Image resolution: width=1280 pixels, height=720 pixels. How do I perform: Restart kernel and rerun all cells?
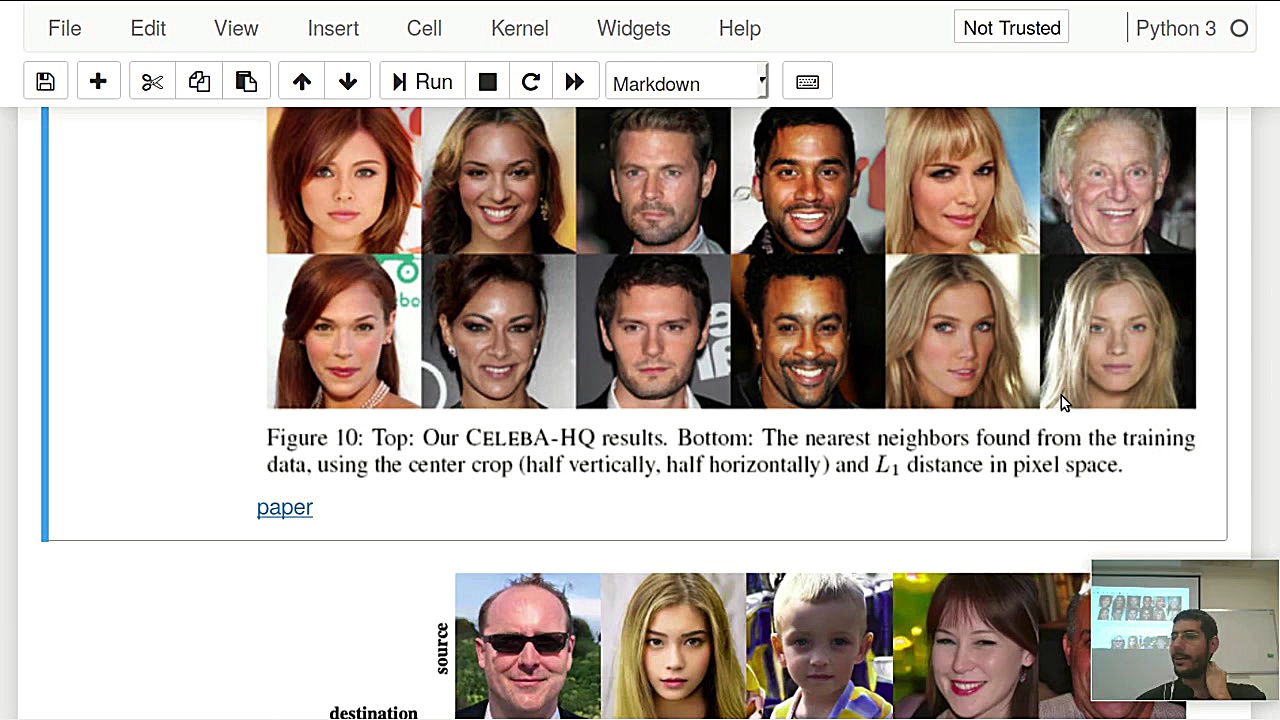575,82
